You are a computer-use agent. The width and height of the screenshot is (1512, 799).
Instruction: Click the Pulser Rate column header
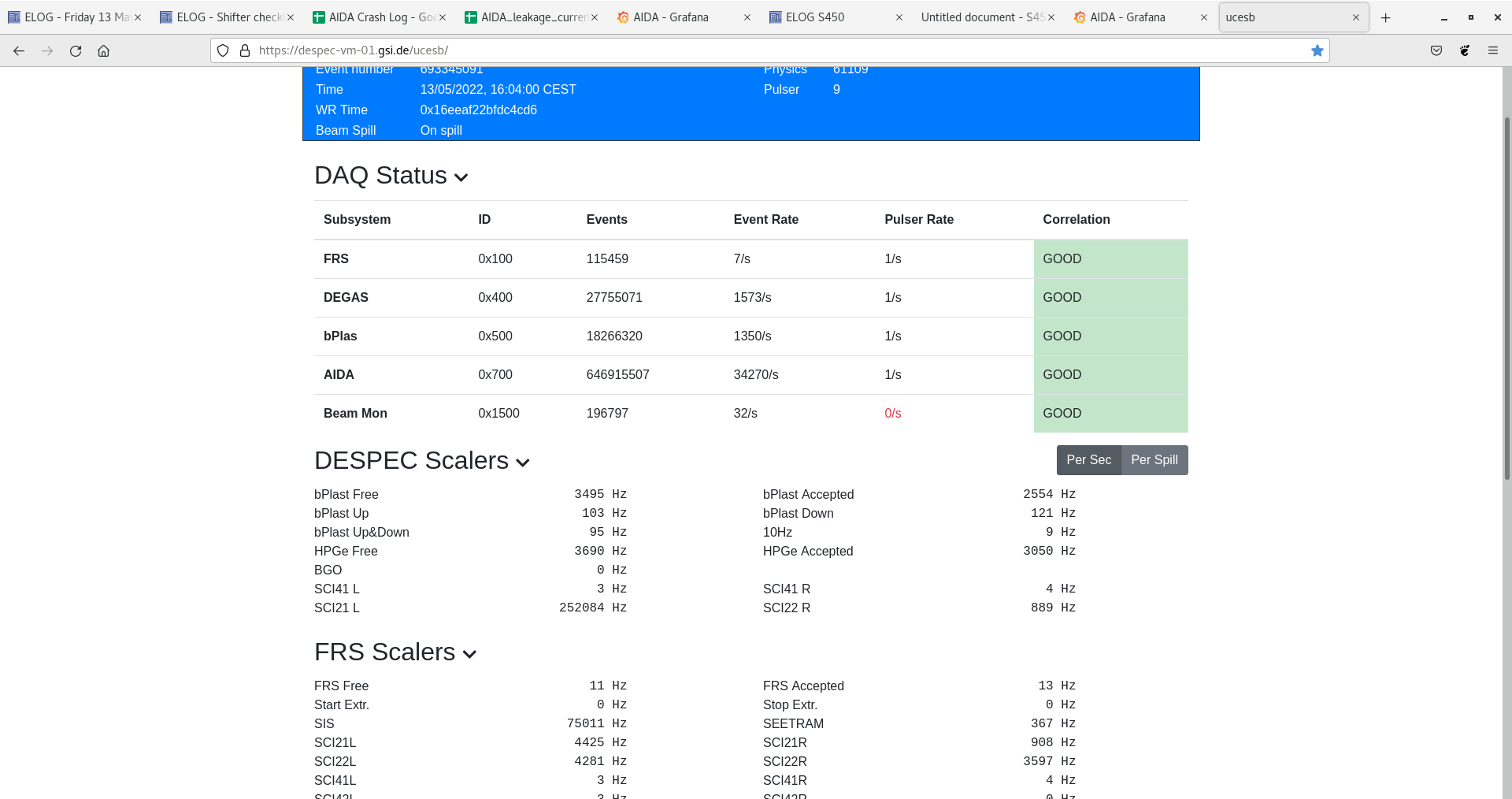(919, 220)
